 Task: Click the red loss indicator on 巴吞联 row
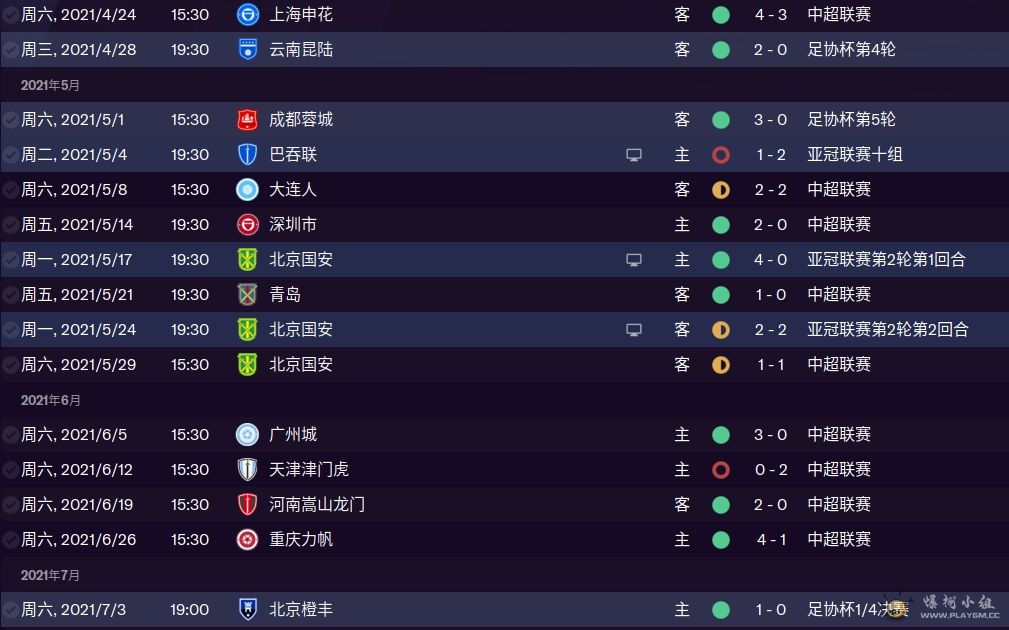coord(721,154)
